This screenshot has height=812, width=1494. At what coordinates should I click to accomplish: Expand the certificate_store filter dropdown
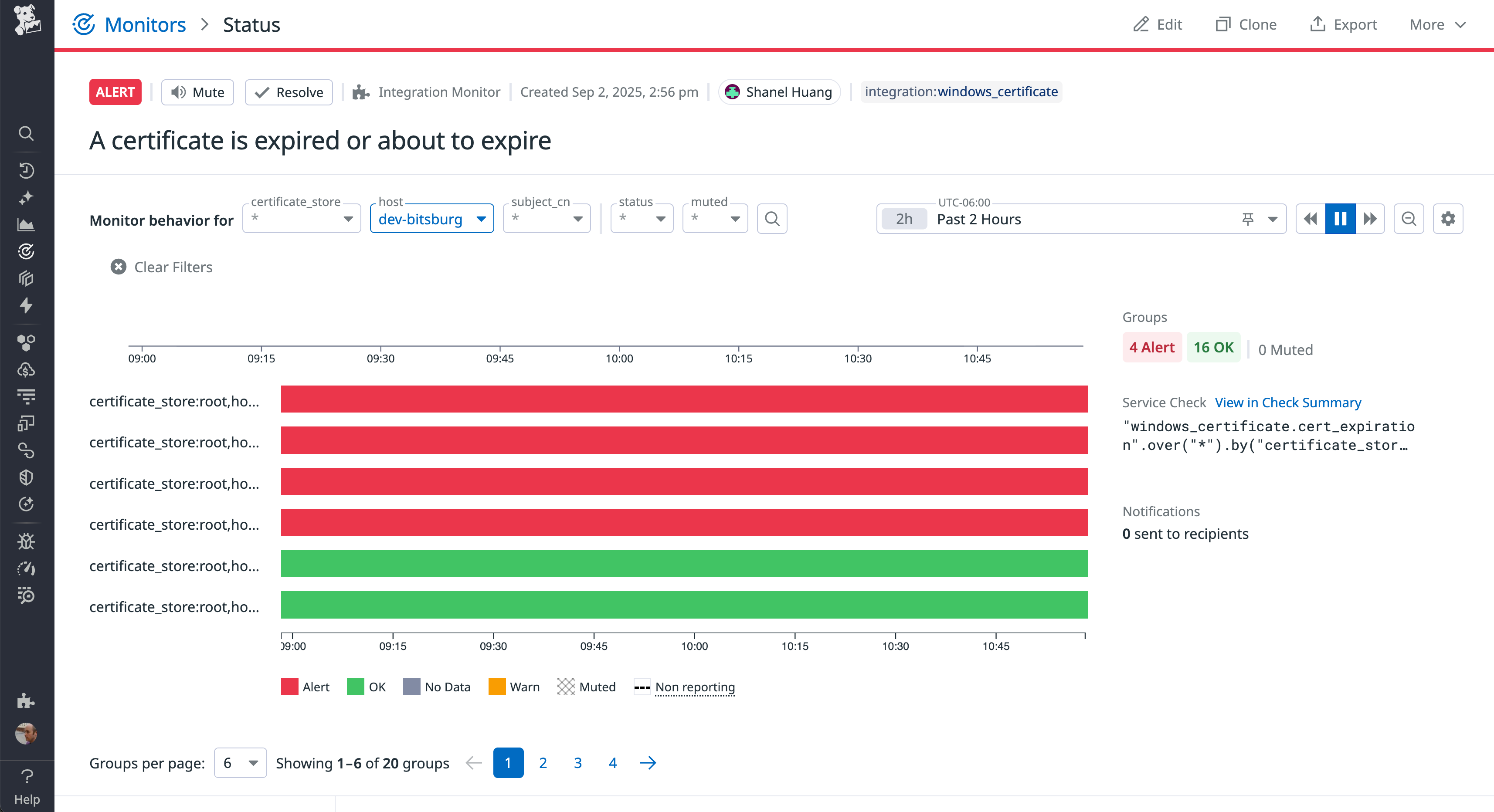pos(348,220)
